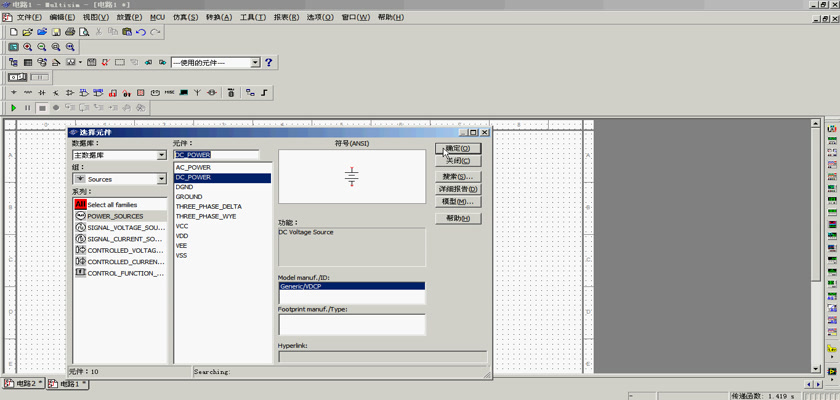The width and height of the screenshot is (840, 400).
Task: Open the Sources group dropdown
Action: point(161,179)
